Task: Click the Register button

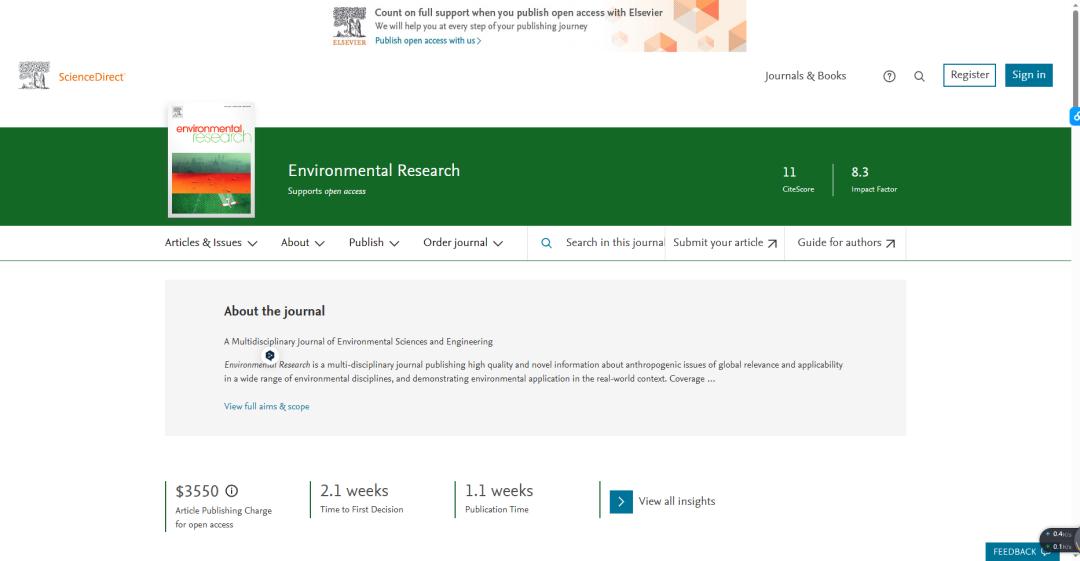Action: (x=969, y=75)
